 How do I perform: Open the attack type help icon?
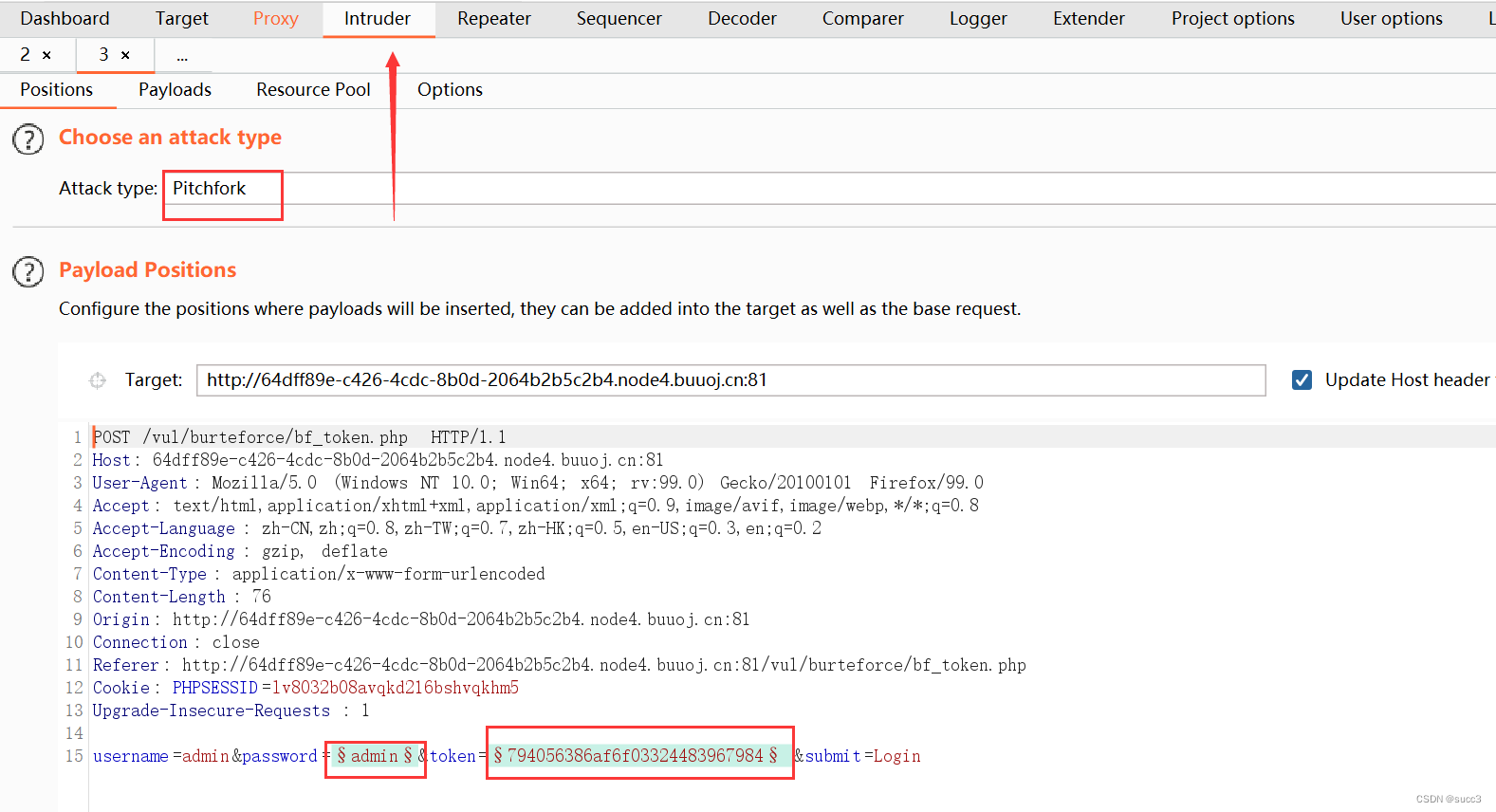point(28,139)
